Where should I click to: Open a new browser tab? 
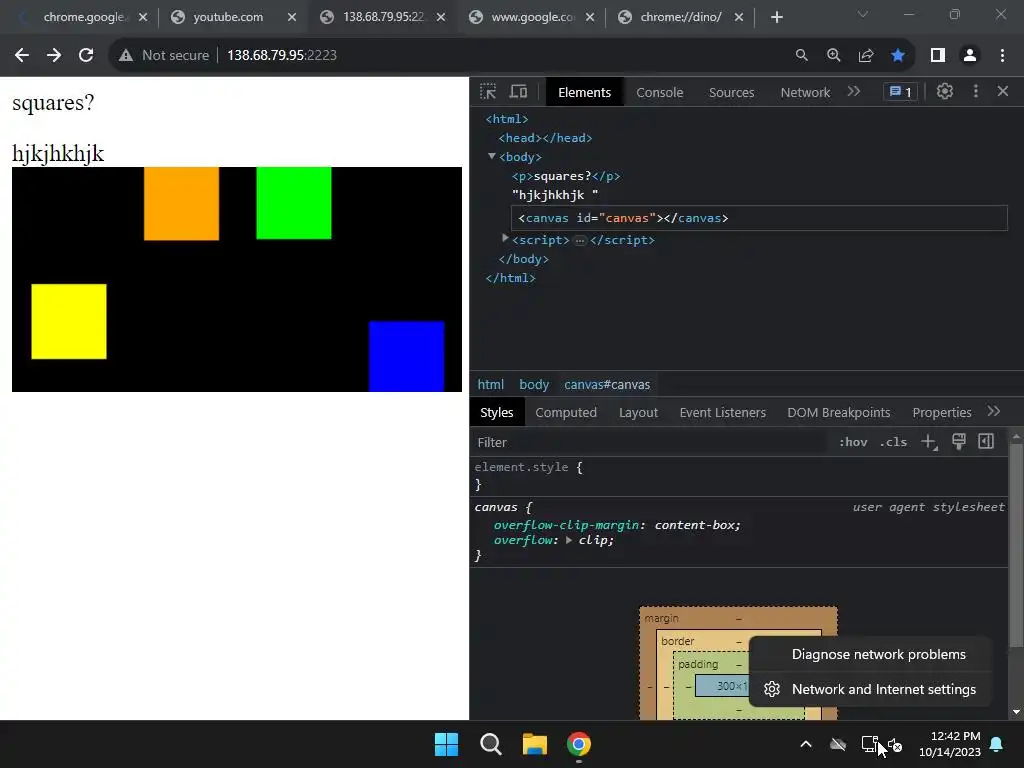pos(776,18)
